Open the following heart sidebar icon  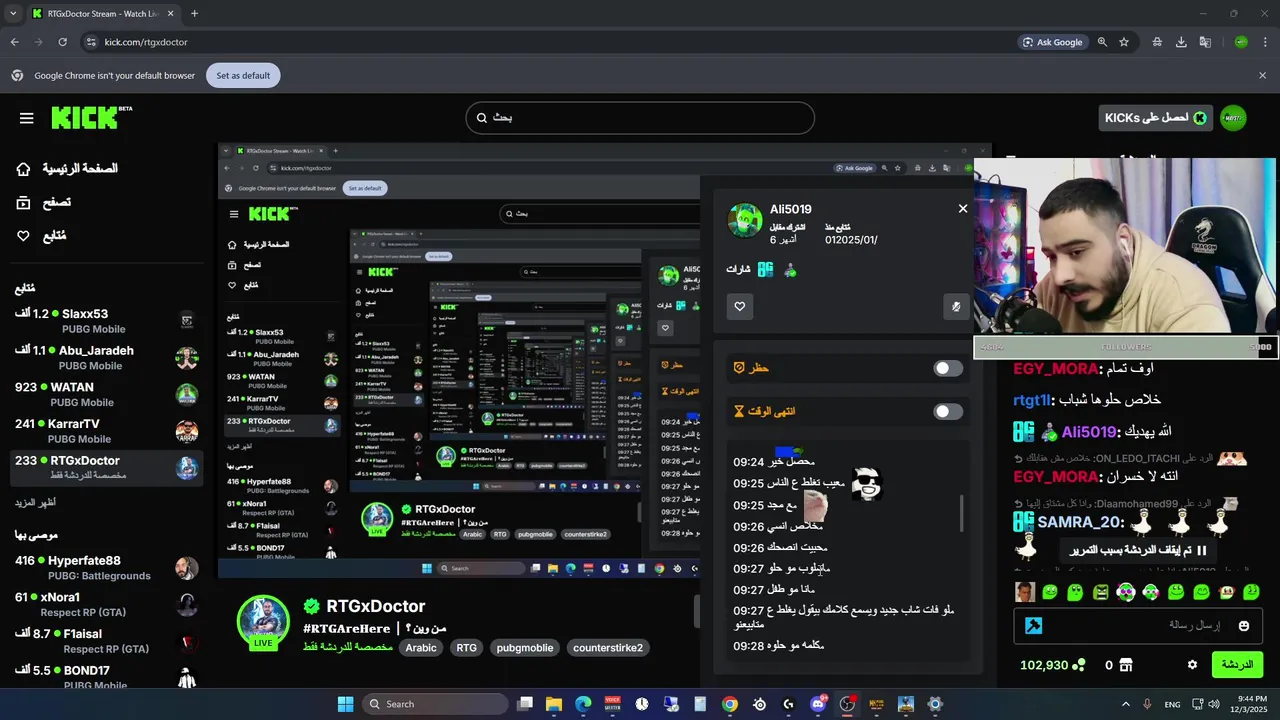(23, 236)
